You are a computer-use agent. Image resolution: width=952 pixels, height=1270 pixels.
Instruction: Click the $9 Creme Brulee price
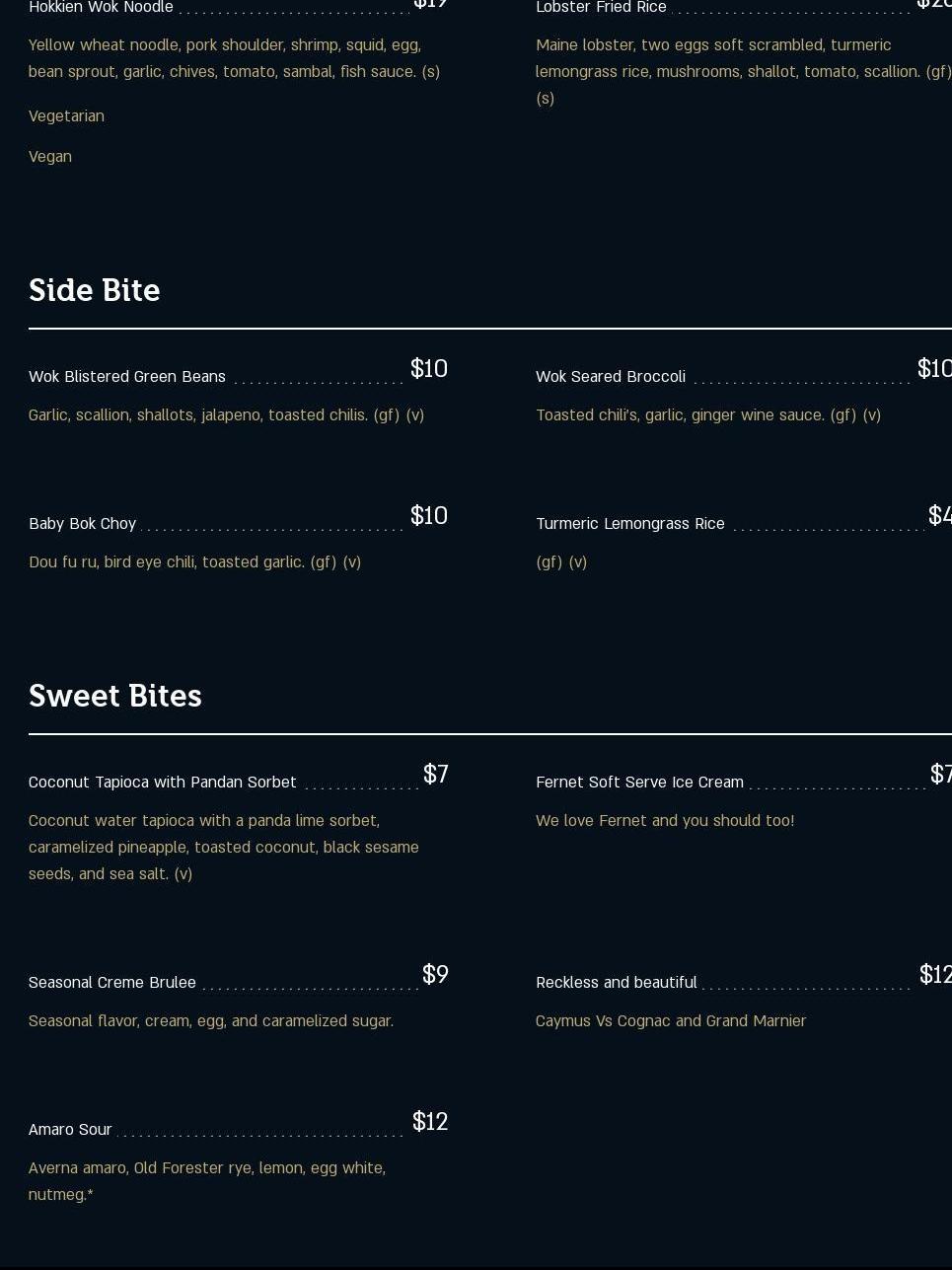click(x=435, y=975)
